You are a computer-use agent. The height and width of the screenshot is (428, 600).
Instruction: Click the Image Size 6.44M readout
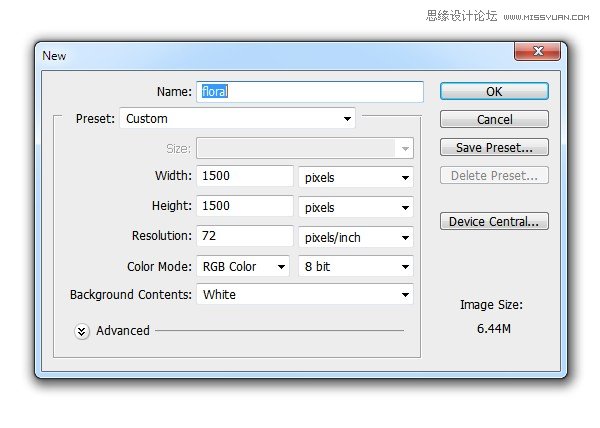coord(491,326)
